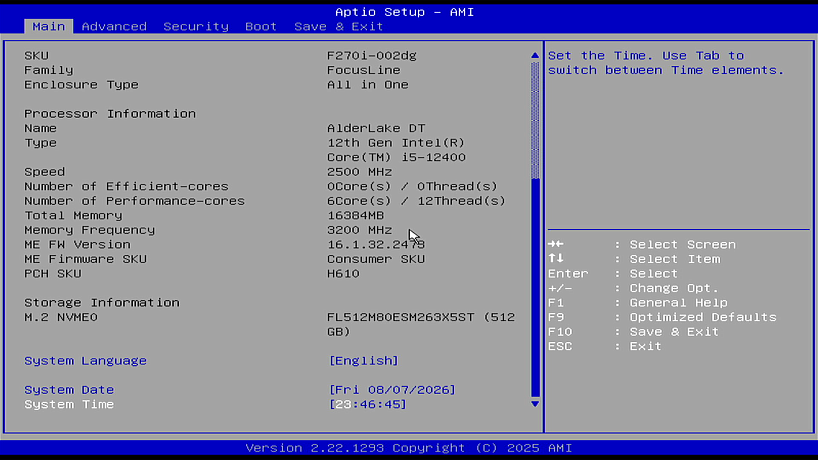Click the Processor Information heading
This screenshot has width=818, height=460.
tap(110, 114)
